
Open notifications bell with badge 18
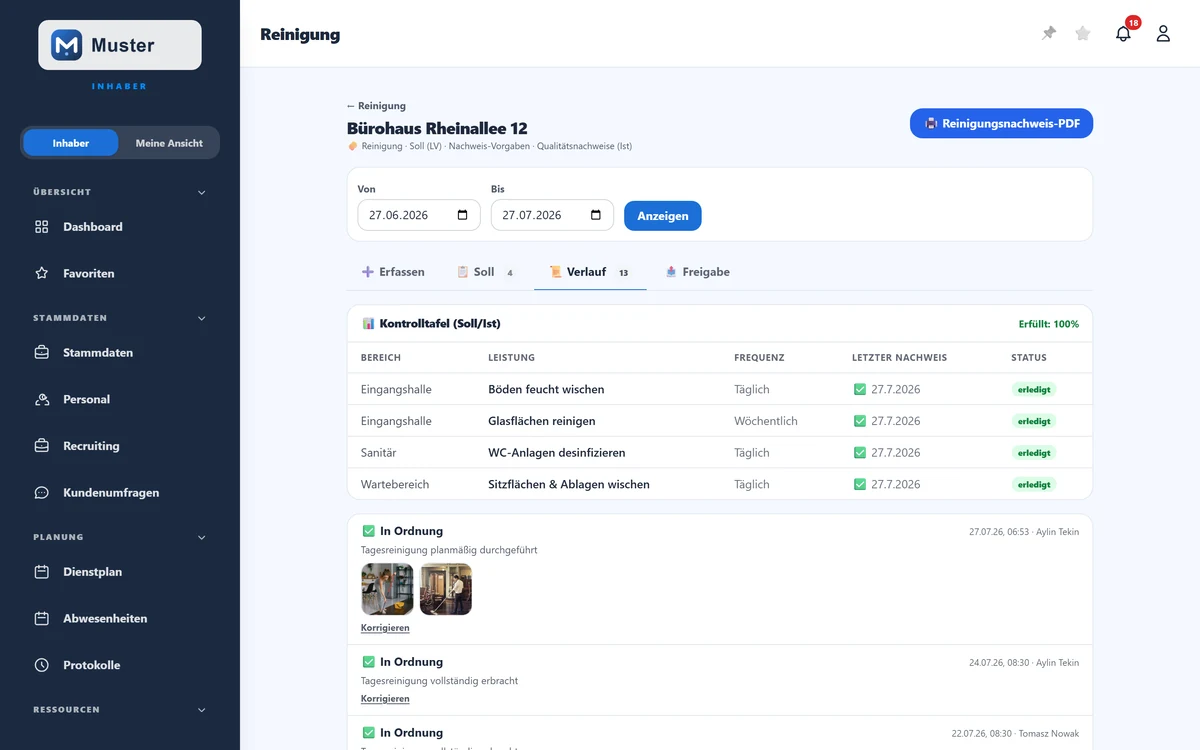point(1124,33)
